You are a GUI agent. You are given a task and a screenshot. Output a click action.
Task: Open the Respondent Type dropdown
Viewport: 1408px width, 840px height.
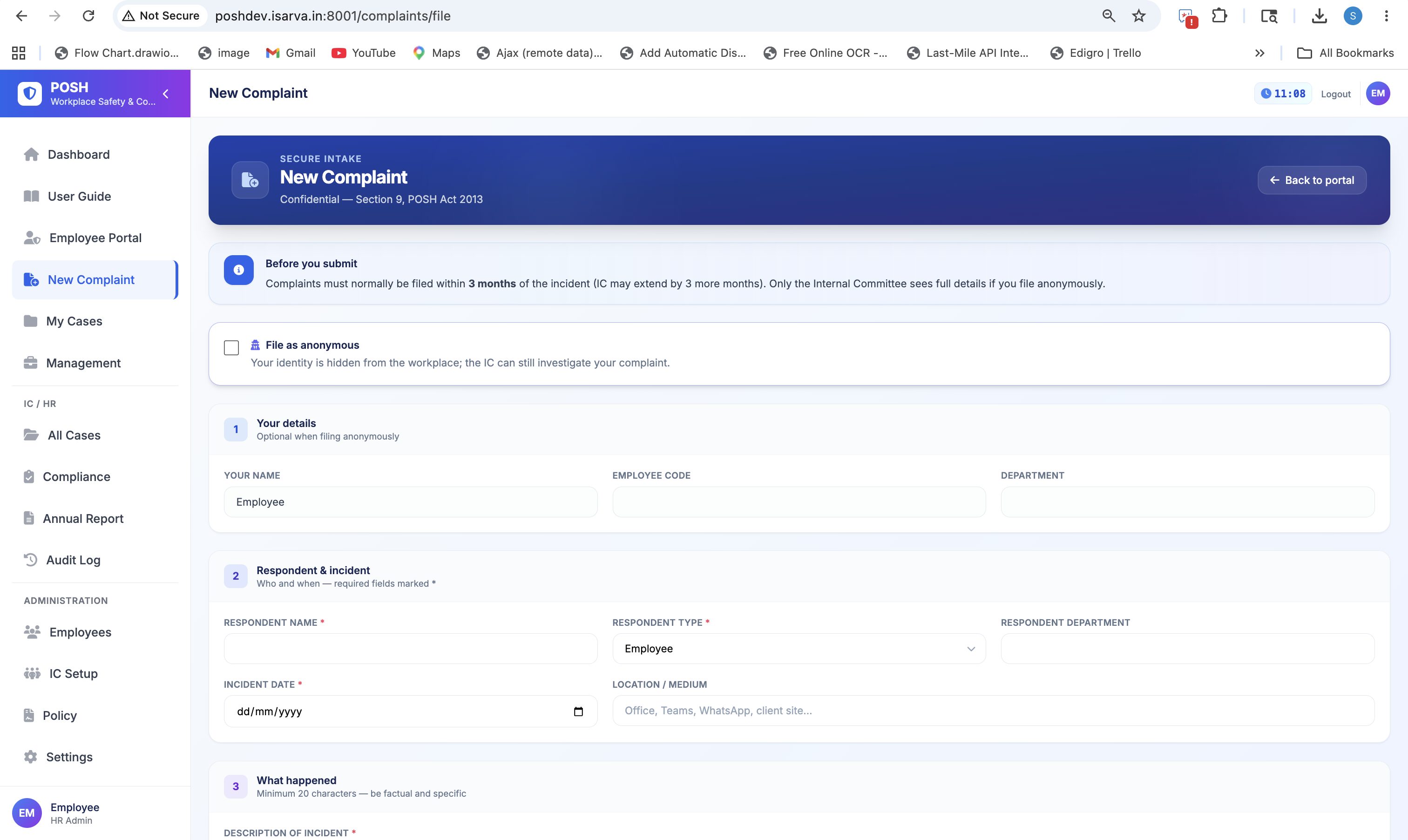pyautogui.click(x=799, y=649)
